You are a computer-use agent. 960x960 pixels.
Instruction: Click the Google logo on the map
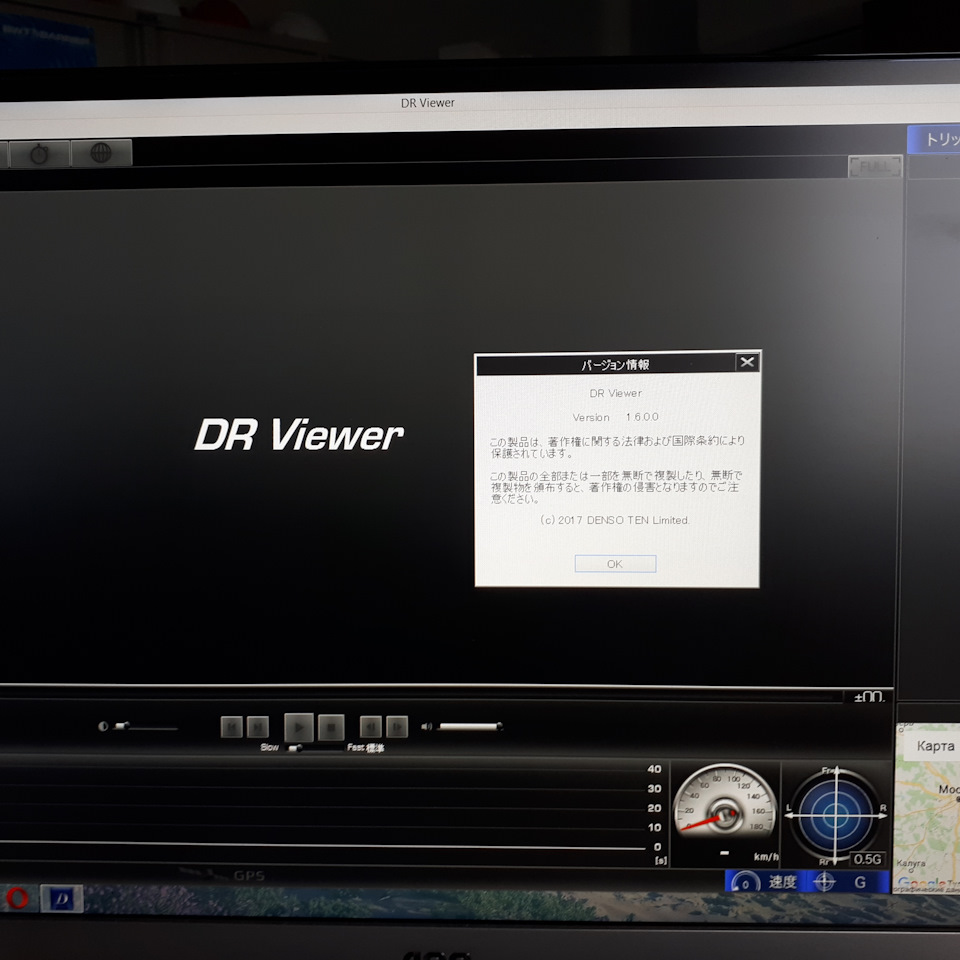tap(923, 883)
